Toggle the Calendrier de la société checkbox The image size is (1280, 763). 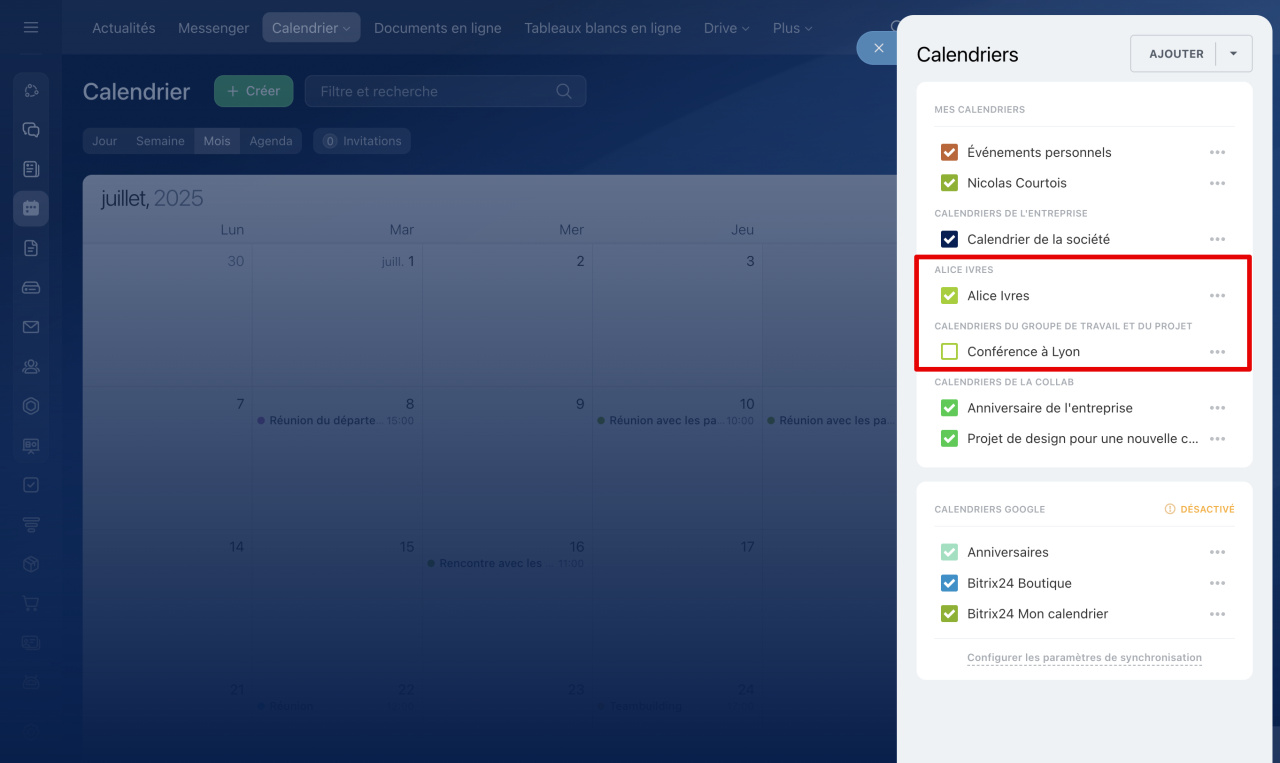pos(950,240)
